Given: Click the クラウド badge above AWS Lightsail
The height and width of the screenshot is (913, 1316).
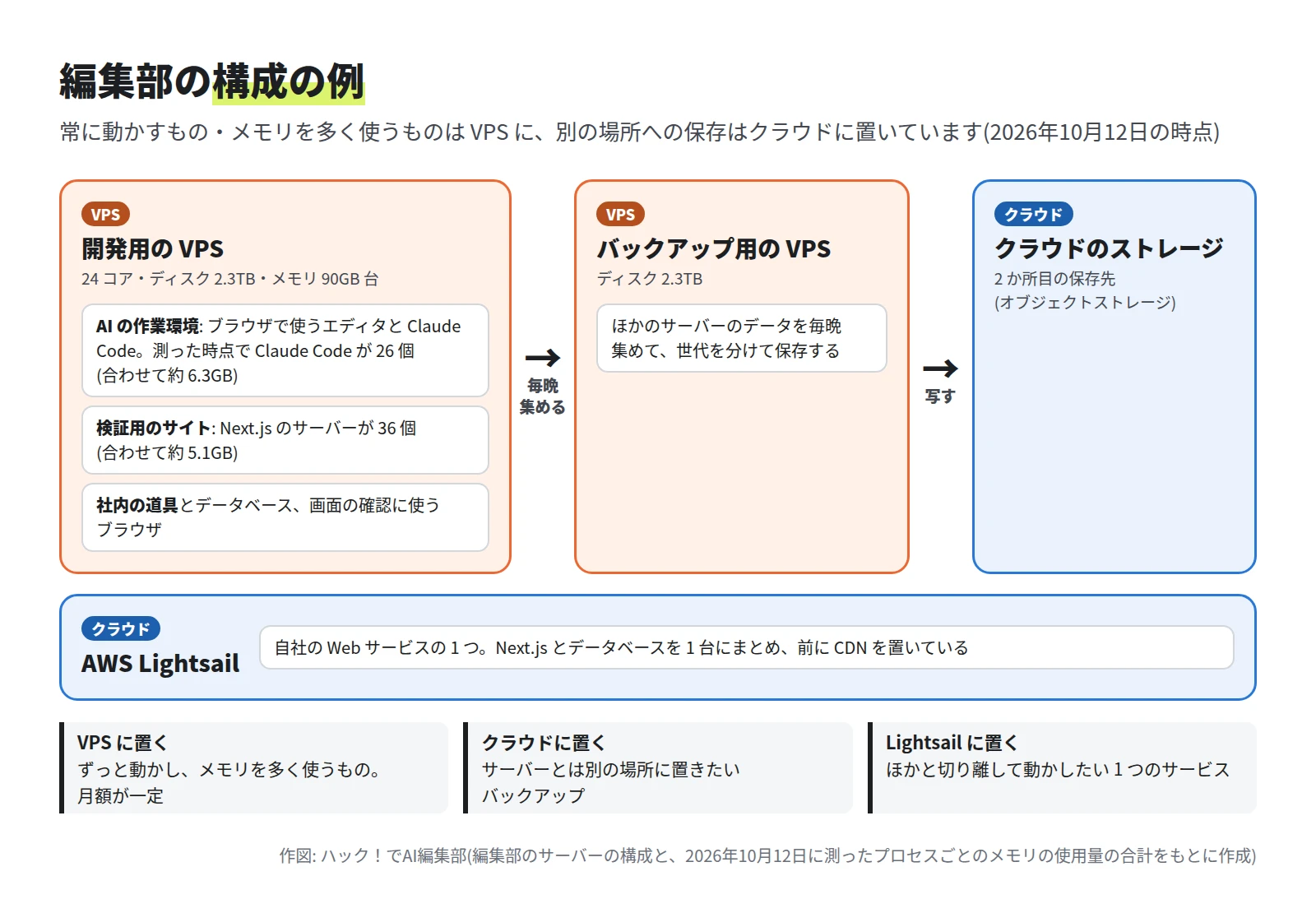Looking at the screenshot, I should coord(121,629).
